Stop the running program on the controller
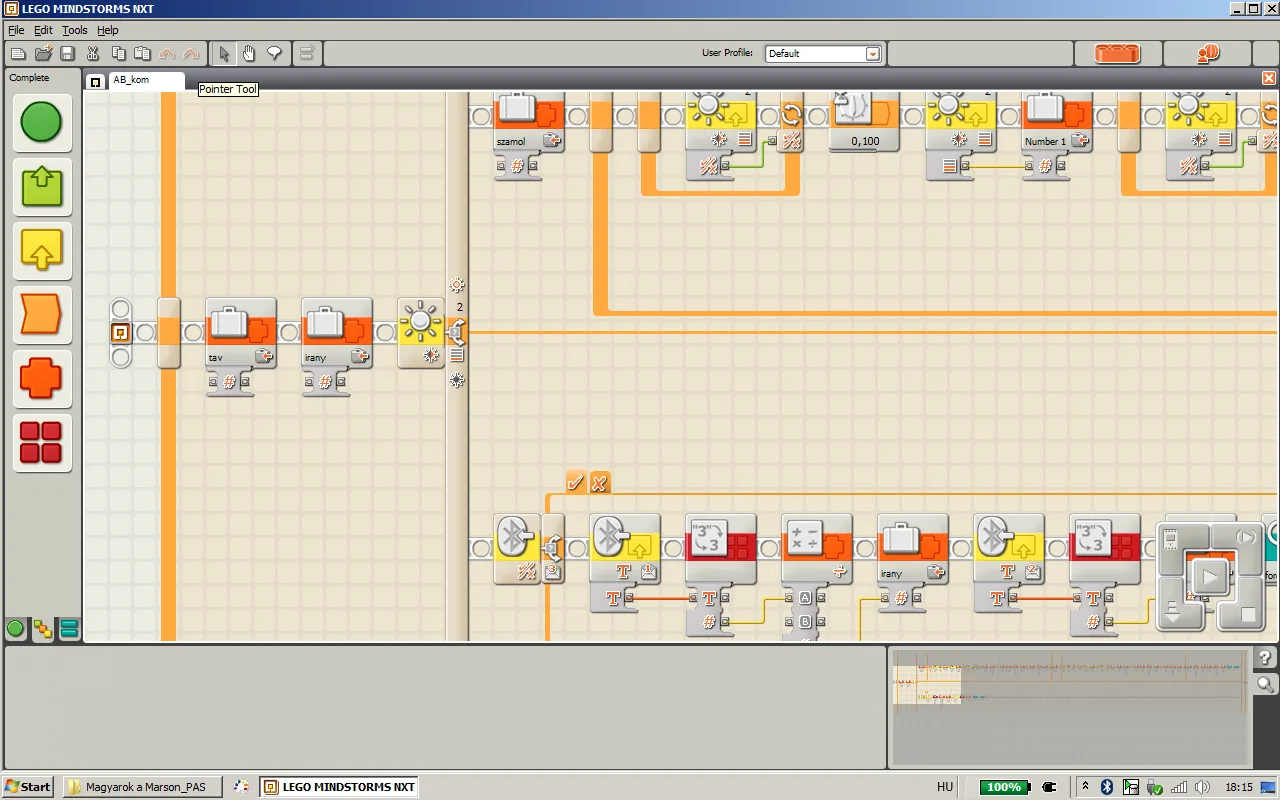 point(1248,615)
